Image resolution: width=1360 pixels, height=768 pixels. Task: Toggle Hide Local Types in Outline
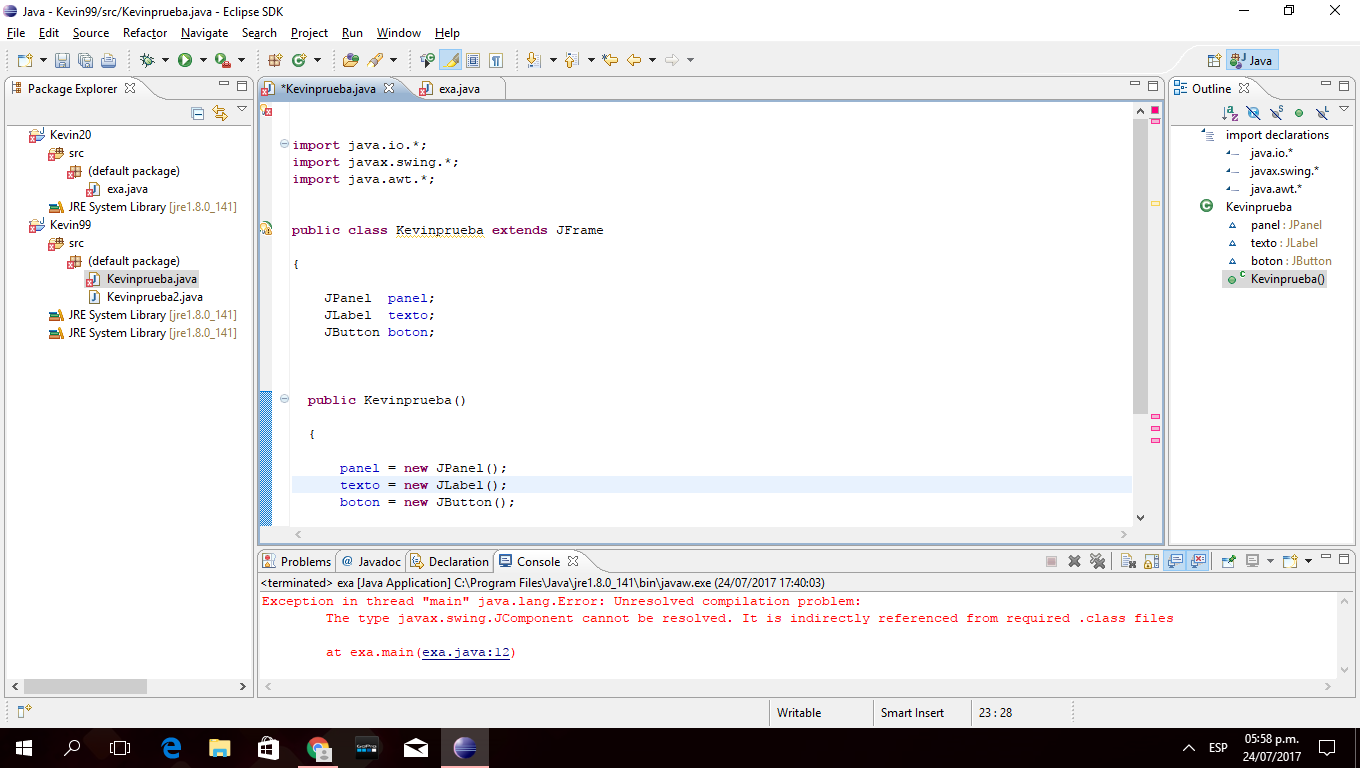1322,113
